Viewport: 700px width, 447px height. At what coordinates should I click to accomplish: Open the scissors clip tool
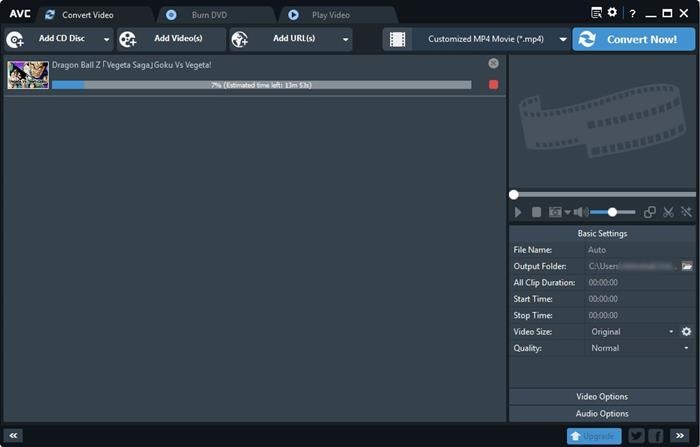668,212
